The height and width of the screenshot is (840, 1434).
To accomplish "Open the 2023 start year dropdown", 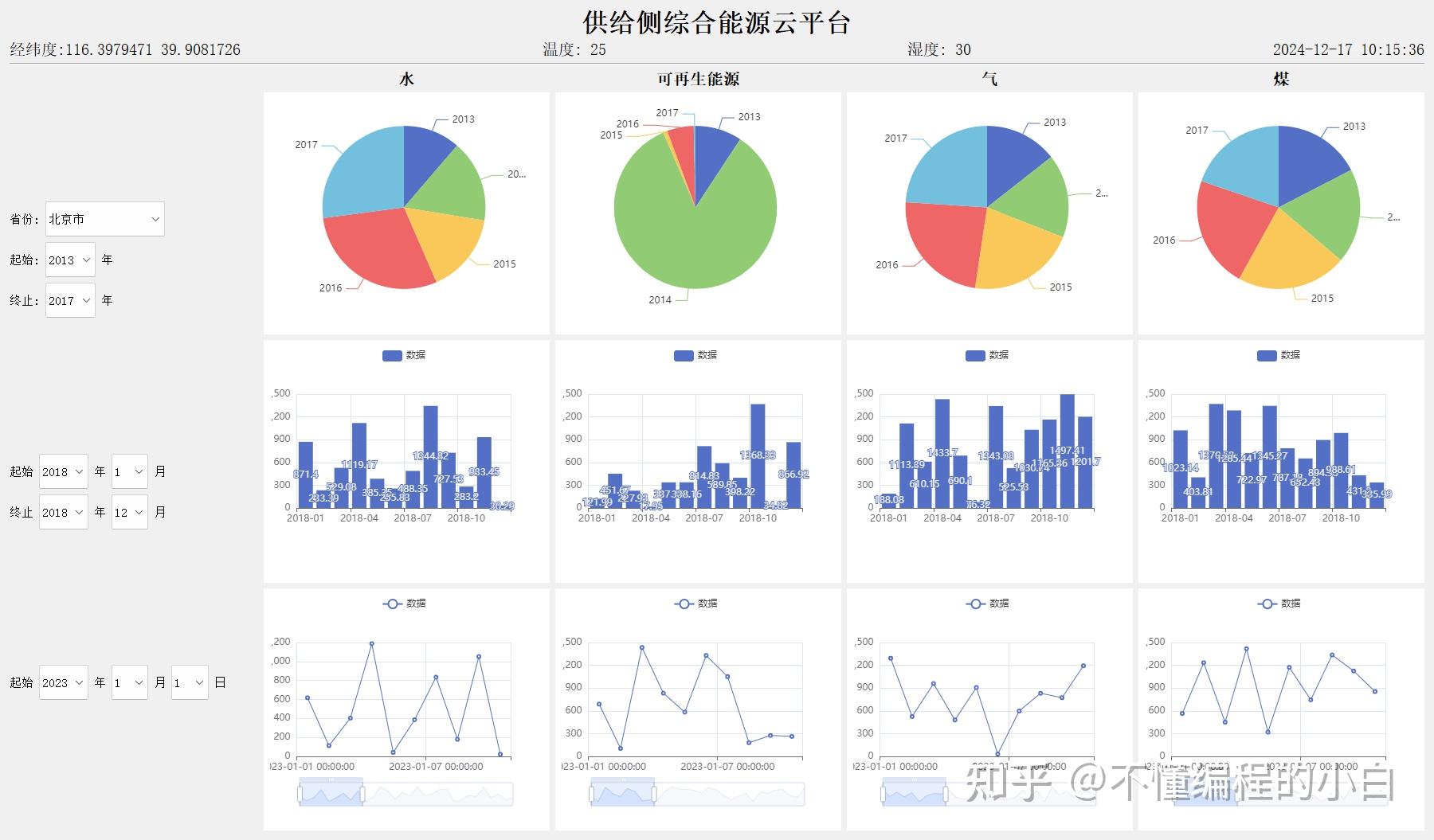I will pyautogui.click(x=63, y=682).
